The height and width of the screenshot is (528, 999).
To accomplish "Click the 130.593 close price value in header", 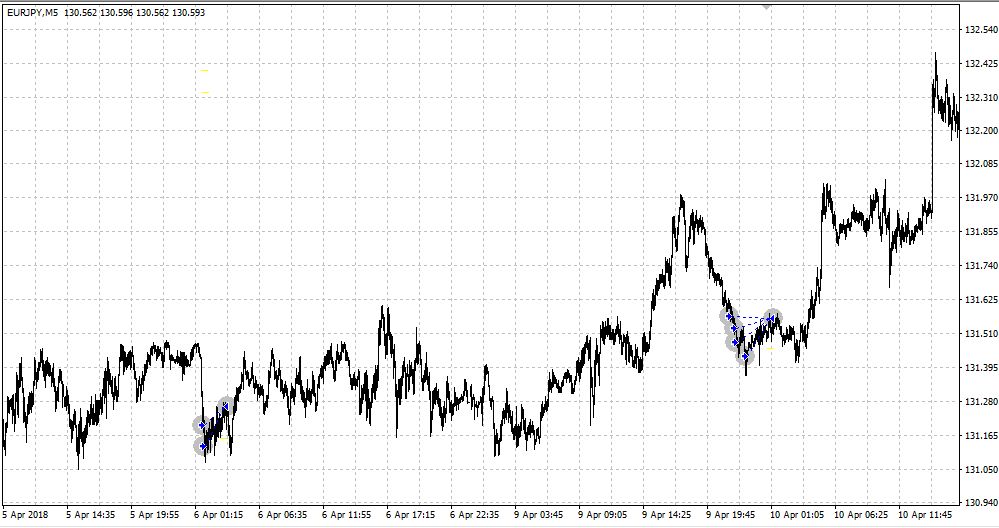I will (x=189, y=12).
